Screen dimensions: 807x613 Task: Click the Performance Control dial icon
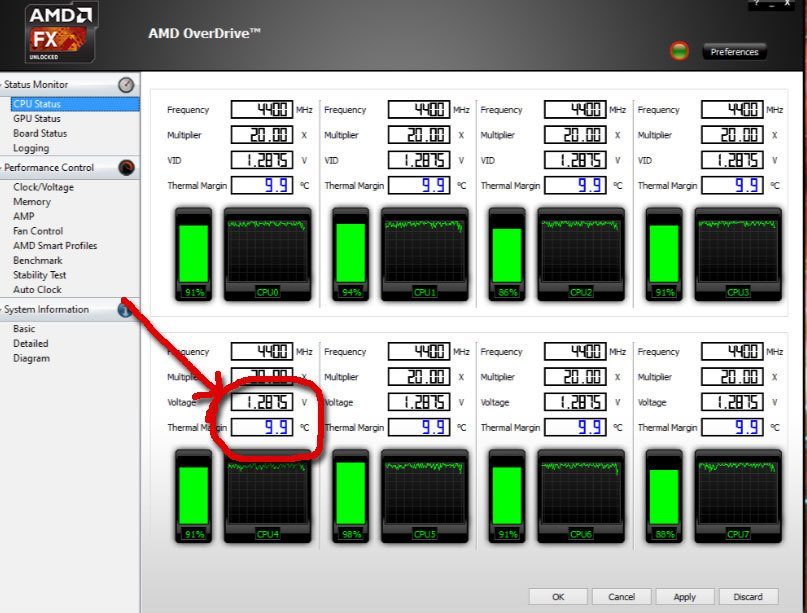[126, 168]
